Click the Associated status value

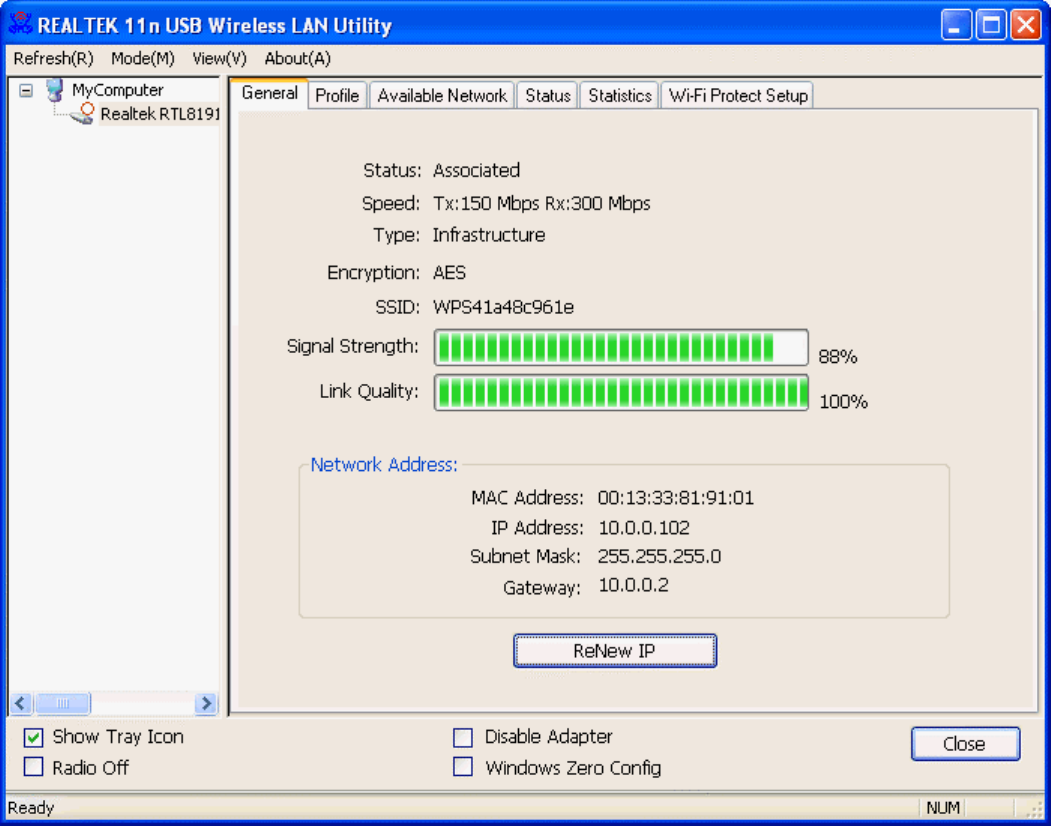(477, 170)
